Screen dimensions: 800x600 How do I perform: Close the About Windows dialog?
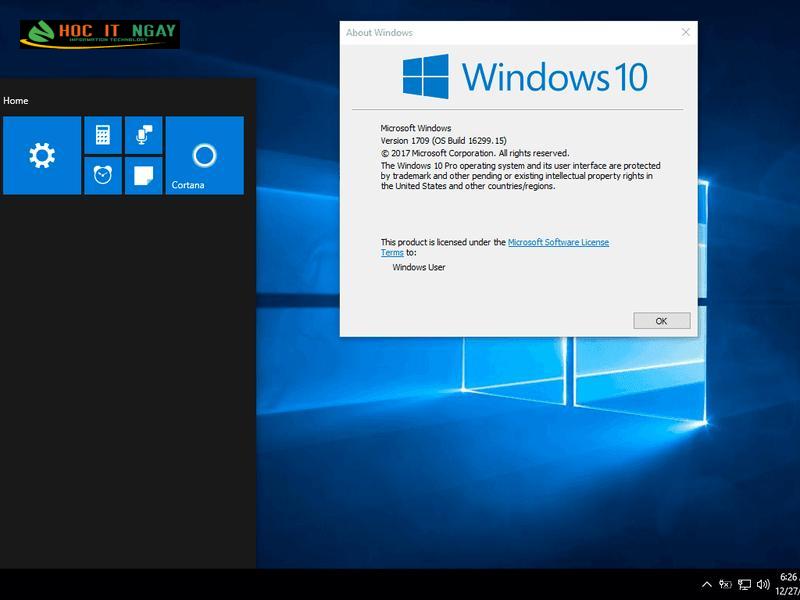(x=686, y=33)
